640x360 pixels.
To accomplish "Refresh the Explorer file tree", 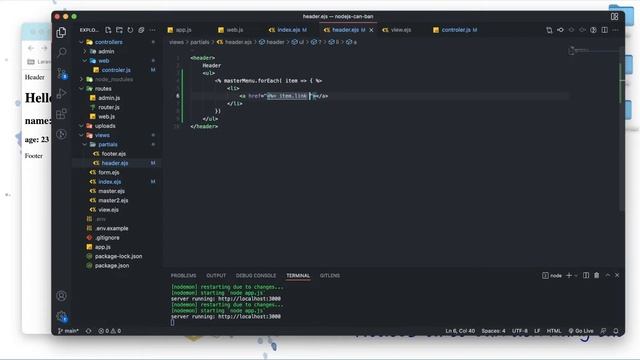I will coord(130,30).
